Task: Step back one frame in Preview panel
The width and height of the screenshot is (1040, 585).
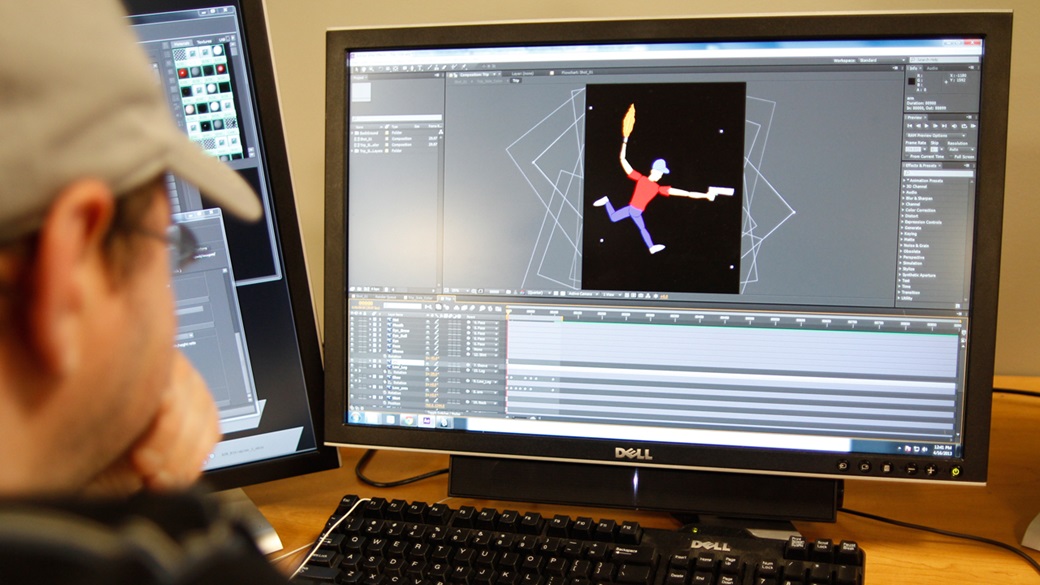Action: (919, 126)
